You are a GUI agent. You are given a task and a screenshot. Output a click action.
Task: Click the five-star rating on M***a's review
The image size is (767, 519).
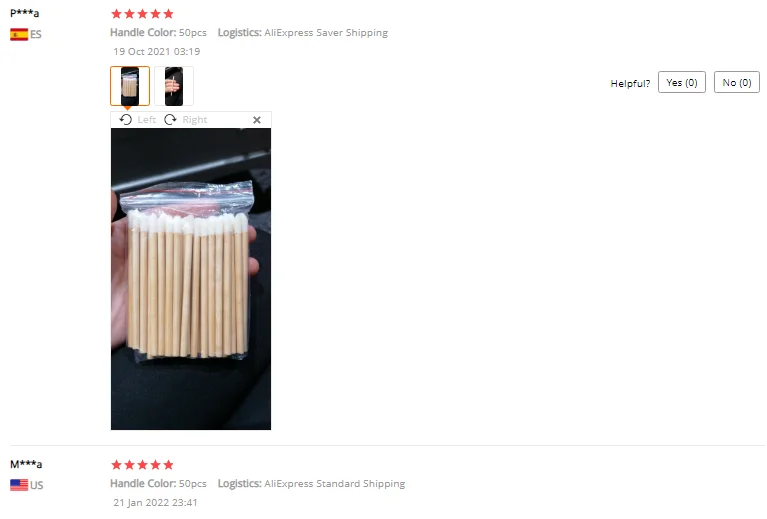[142, 464]
